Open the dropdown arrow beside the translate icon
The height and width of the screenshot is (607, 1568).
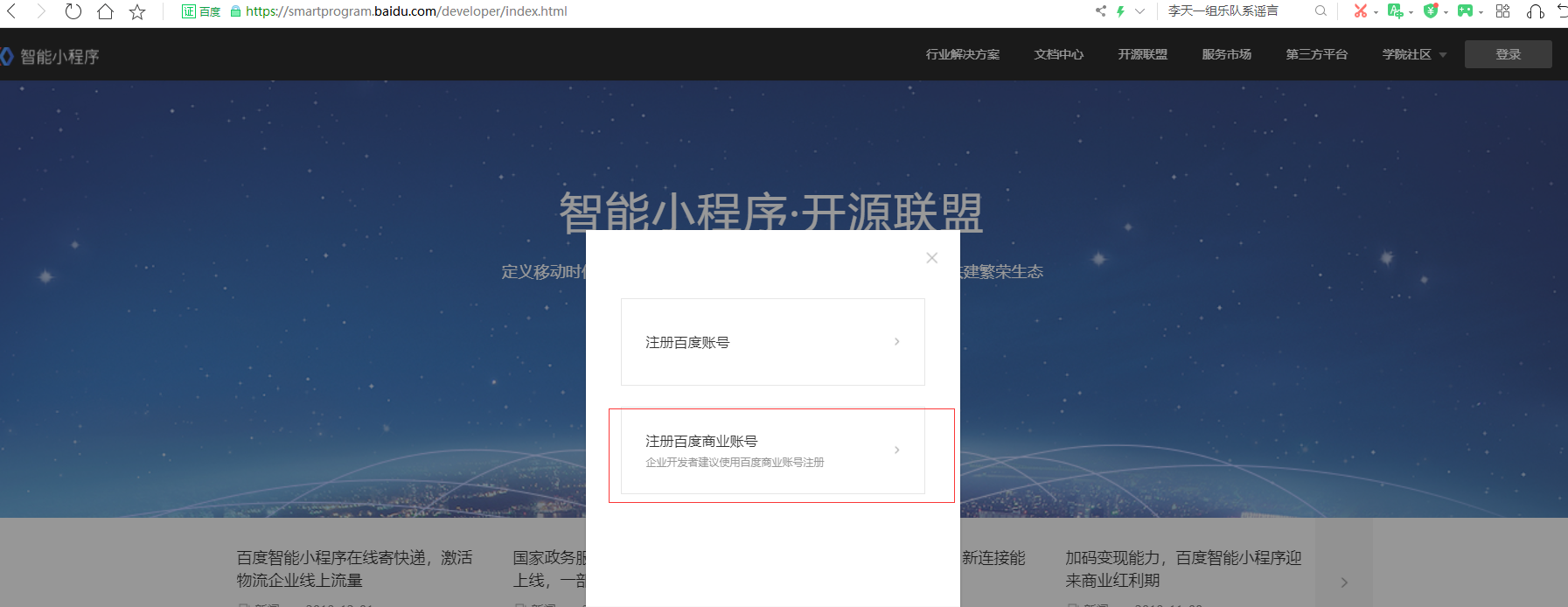1411,12
